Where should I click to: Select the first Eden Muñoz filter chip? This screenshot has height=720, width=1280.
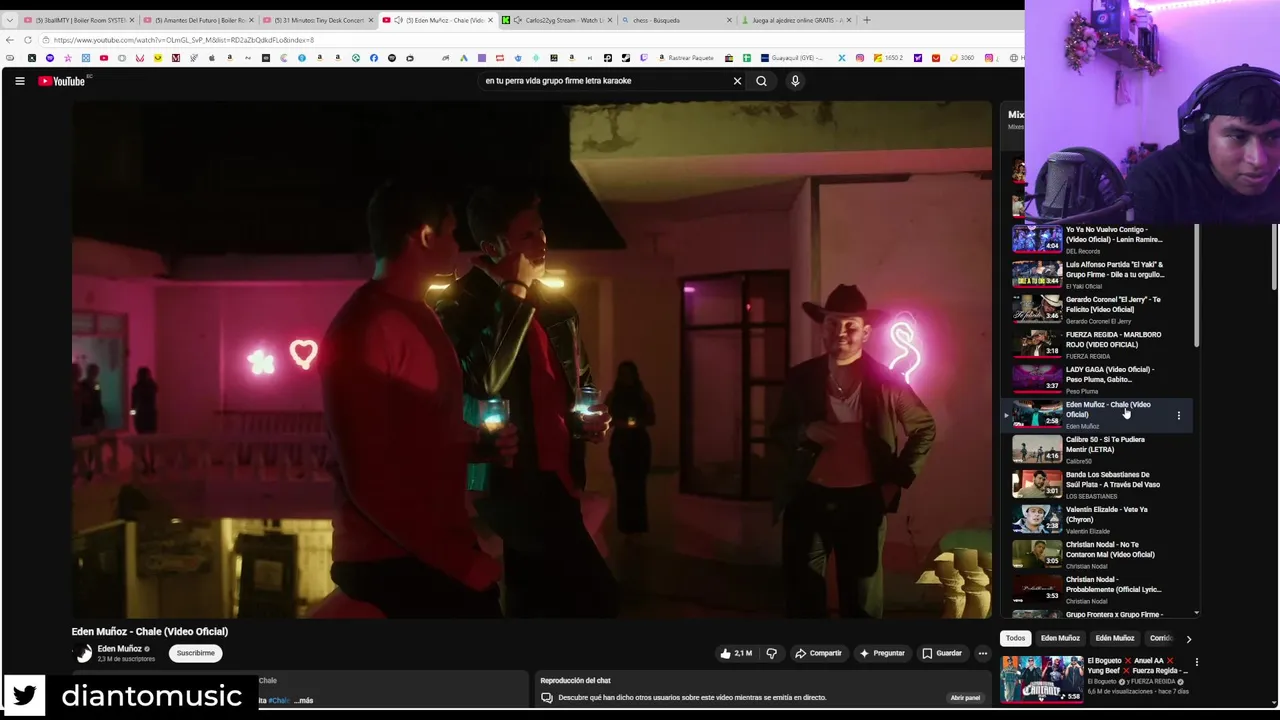[x=1060, y=638]
